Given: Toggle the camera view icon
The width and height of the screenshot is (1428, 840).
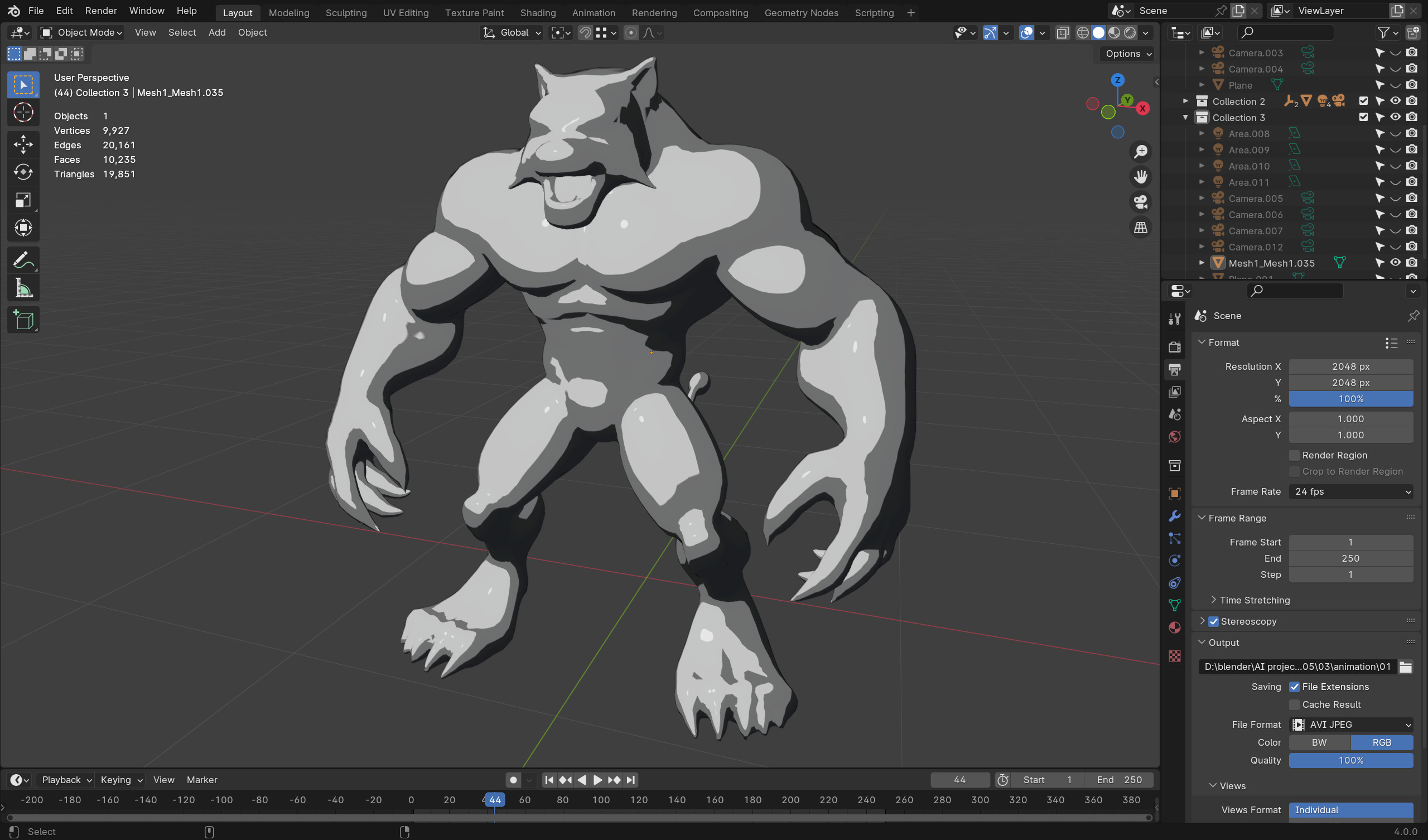Looking at the screenshot, I should click(1140, 202).
